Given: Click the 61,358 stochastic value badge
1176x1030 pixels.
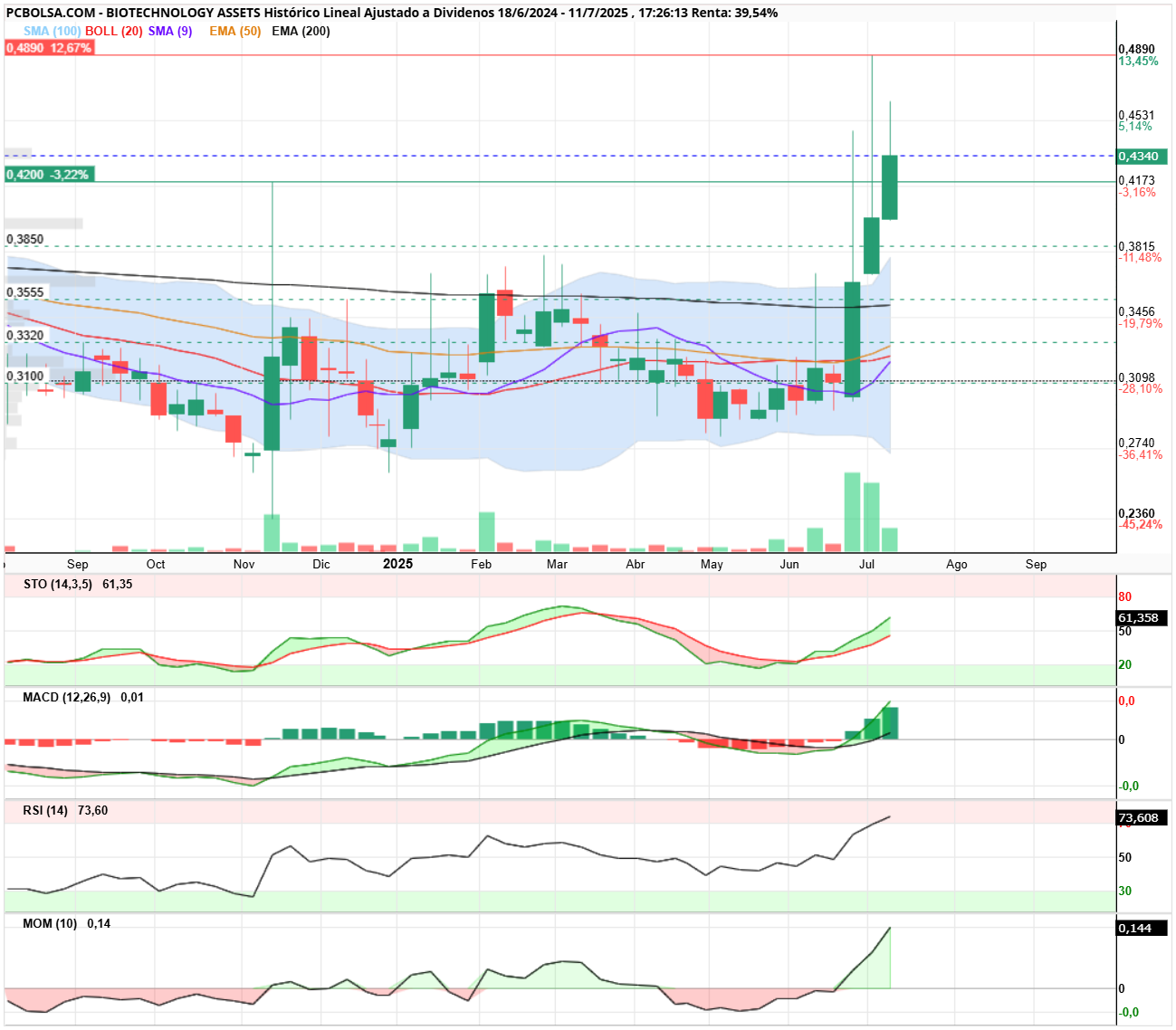Looking at the screenshot, I should [x=1143, y=618].
